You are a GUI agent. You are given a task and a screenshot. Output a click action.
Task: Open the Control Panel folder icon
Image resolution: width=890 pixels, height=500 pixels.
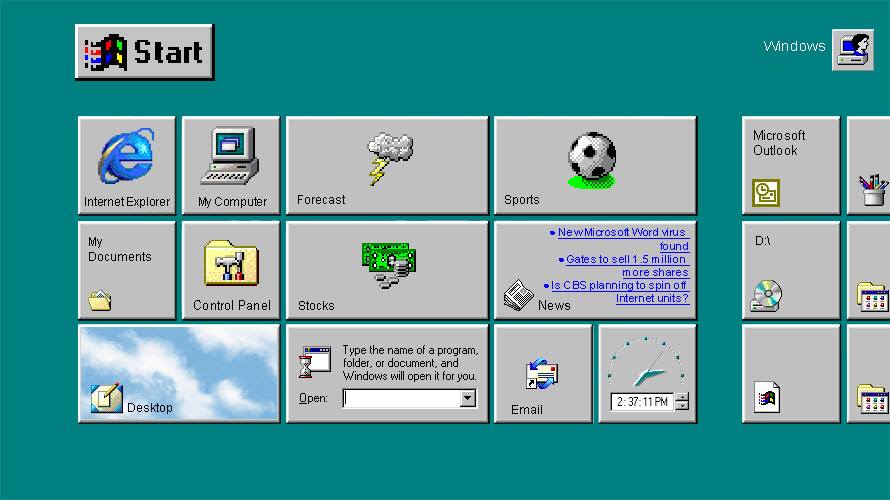[x=231, y=264]
